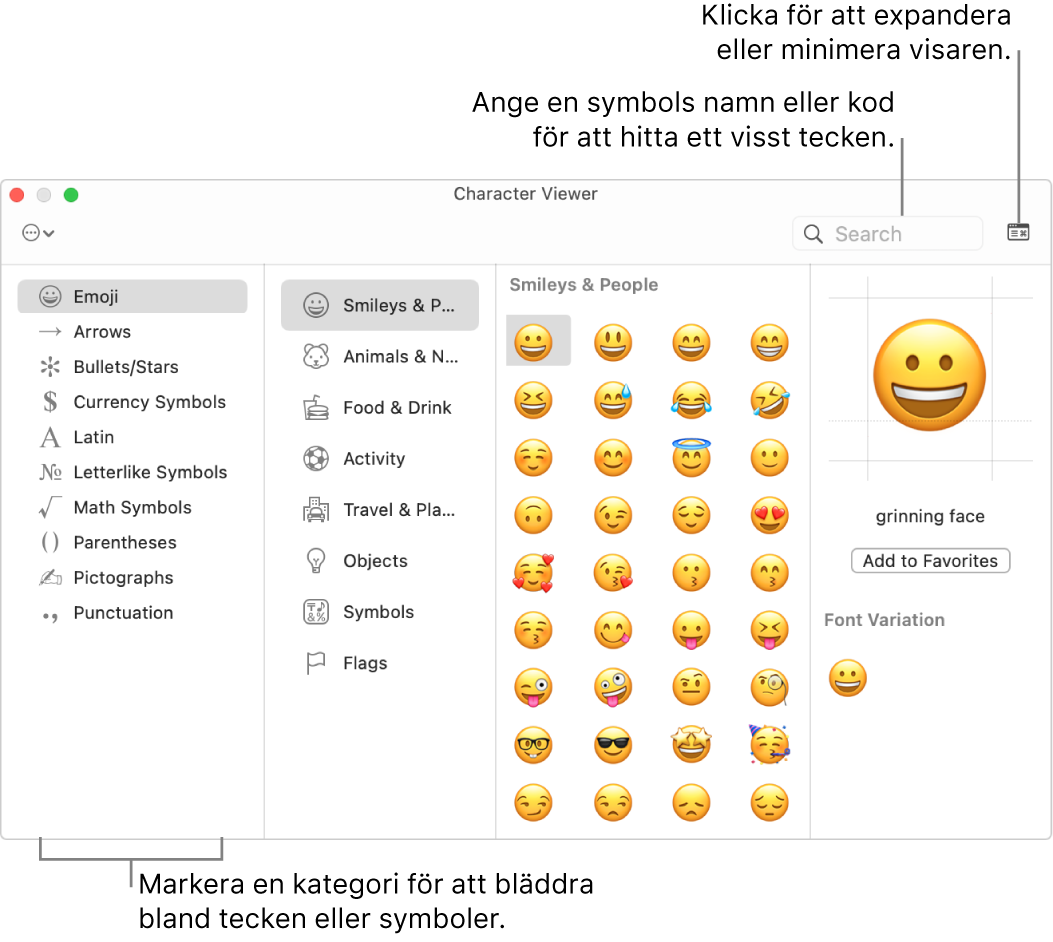Select face savoring food emoji

click(613, 630)
